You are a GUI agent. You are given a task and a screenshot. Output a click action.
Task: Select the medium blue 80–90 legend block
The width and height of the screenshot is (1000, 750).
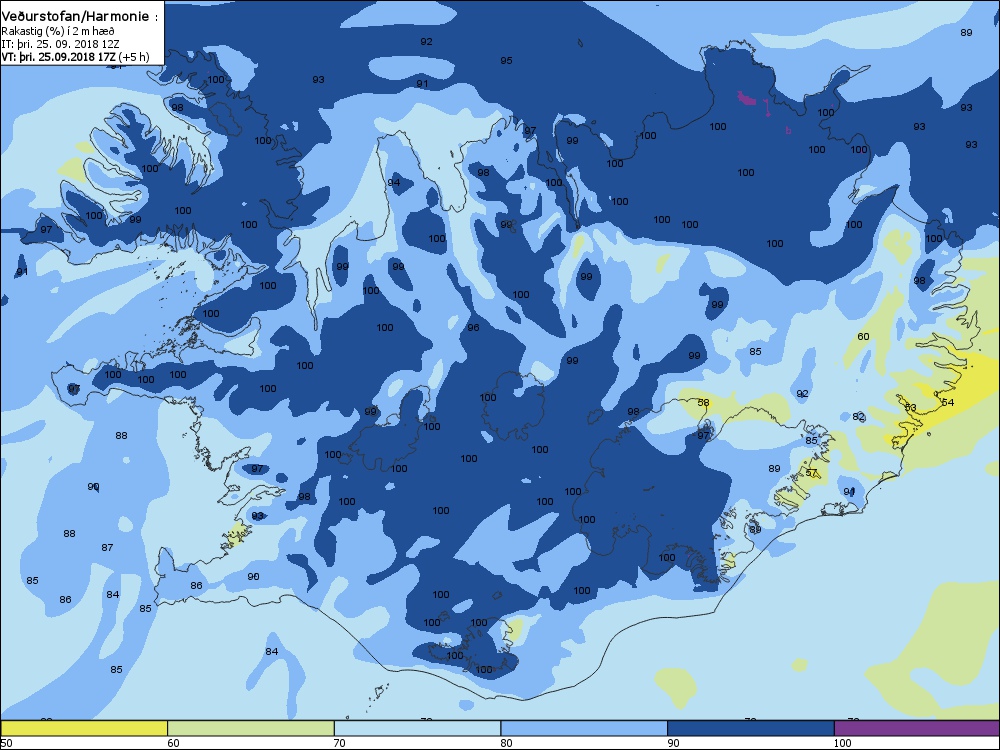point(584,728)
